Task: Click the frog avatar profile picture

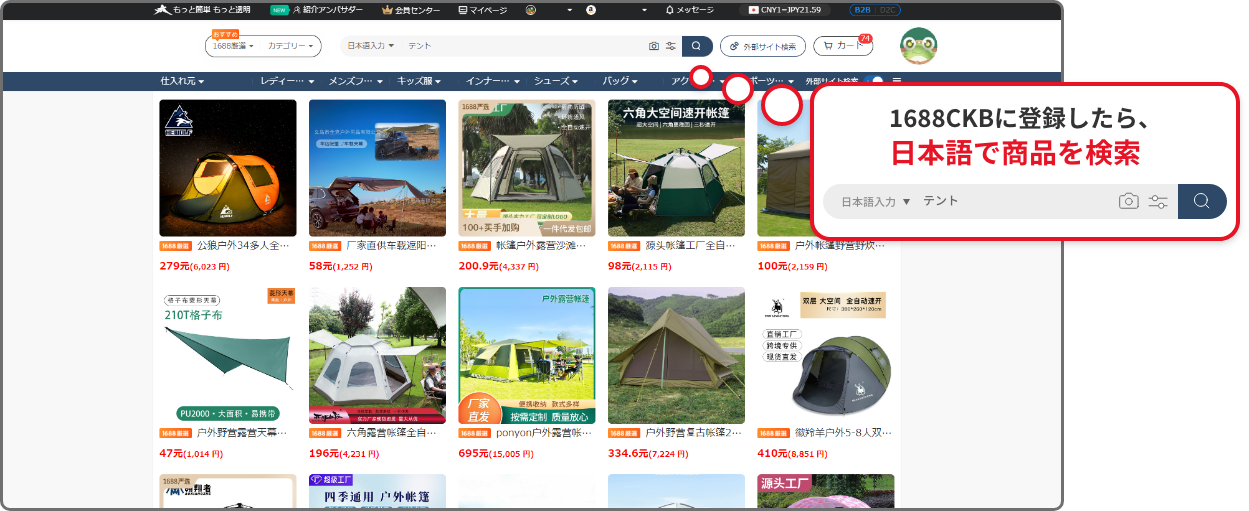Action: pos(918,46)
